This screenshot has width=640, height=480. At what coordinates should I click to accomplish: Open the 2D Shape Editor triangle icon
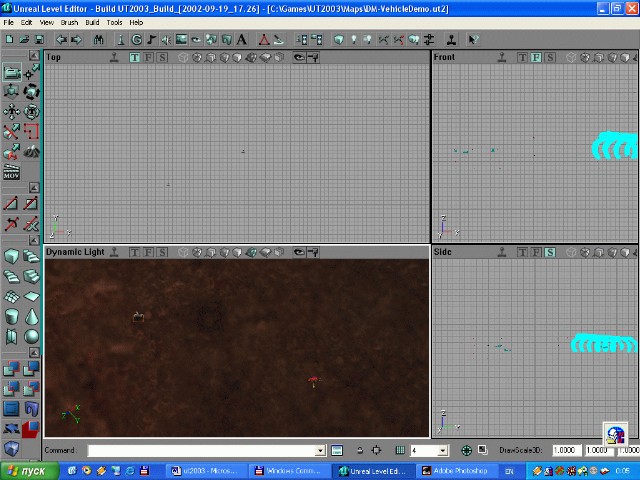coord(264,40)
